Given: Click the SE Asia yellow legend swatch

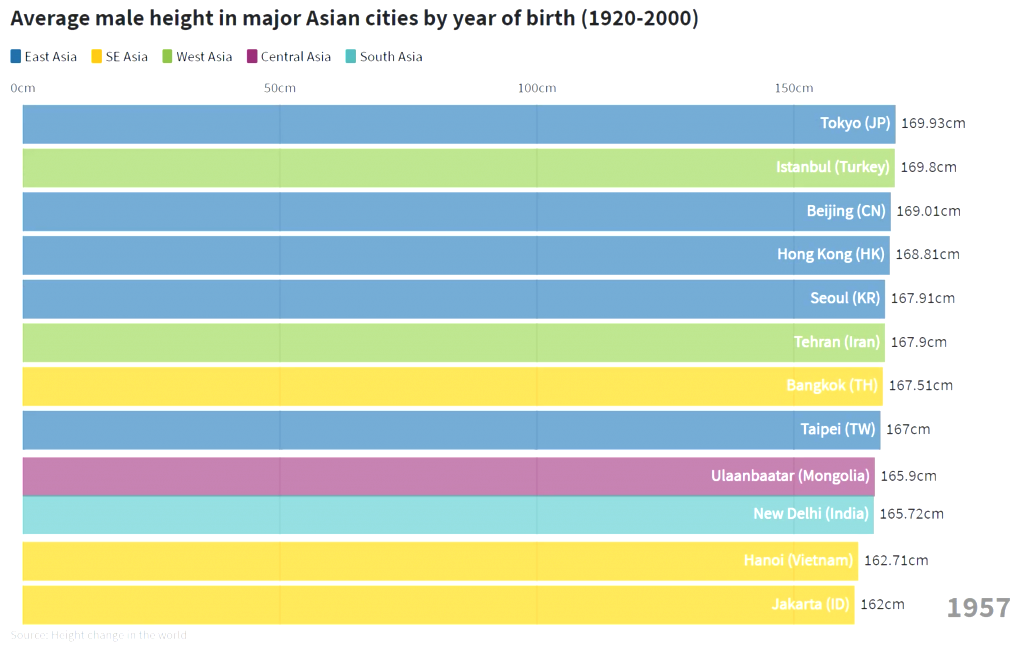Looking at the screenshot, I should 97,57.
